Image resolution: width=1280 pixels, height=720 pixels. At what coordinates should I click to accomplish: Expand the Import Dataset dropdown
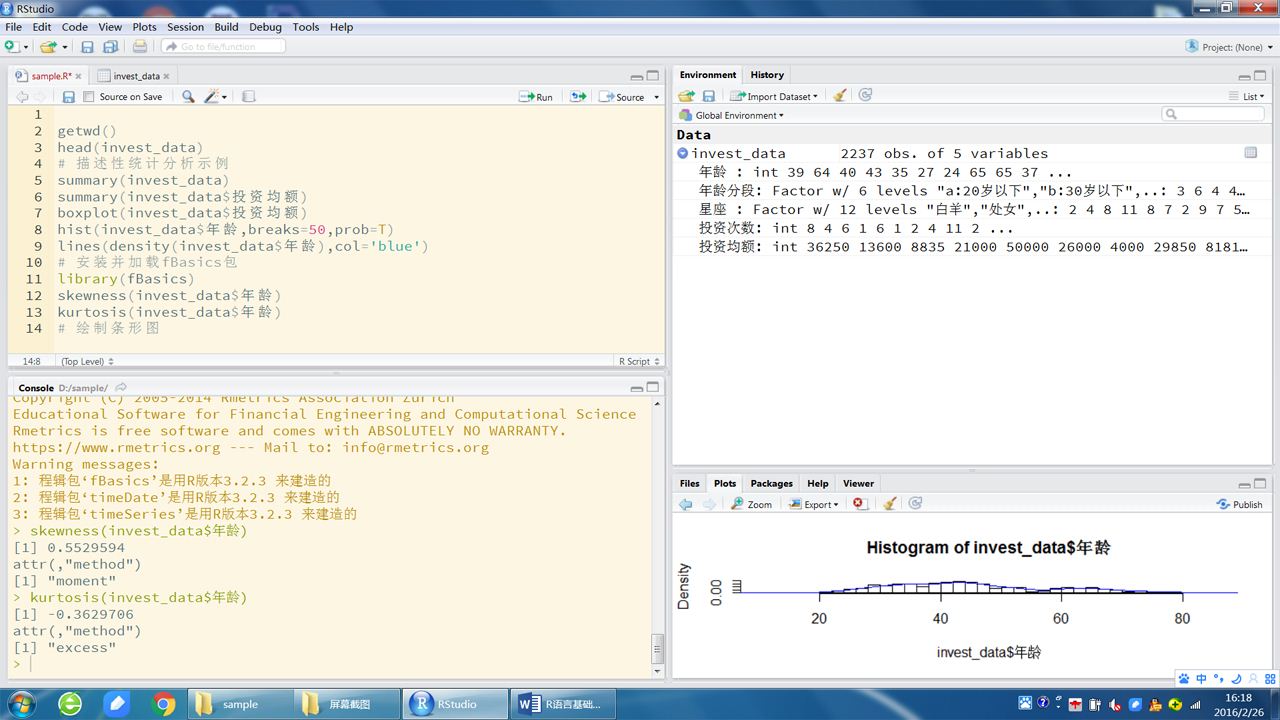click(774, 96)
